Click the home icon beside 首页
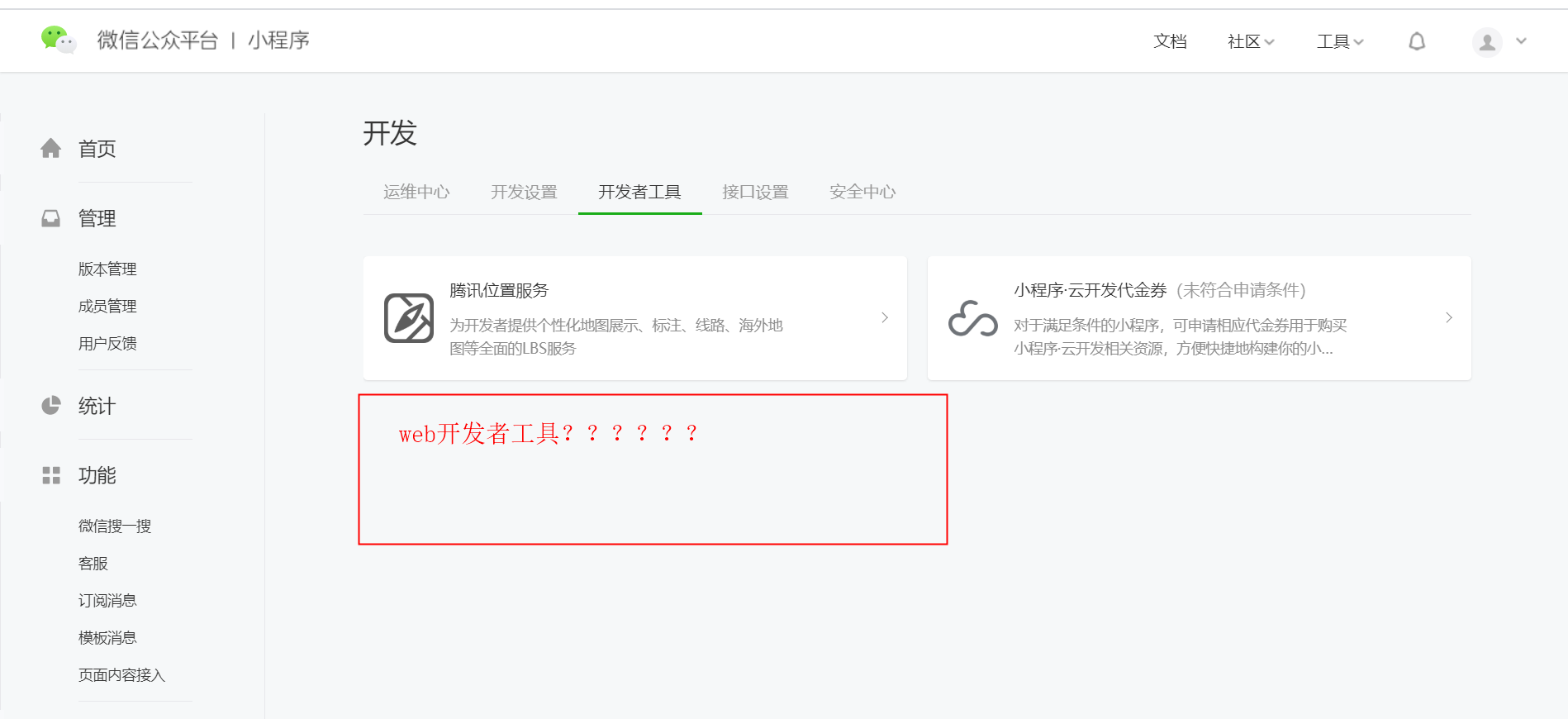The height and width of the screenshot is (719, 1568). pos(51,148)
